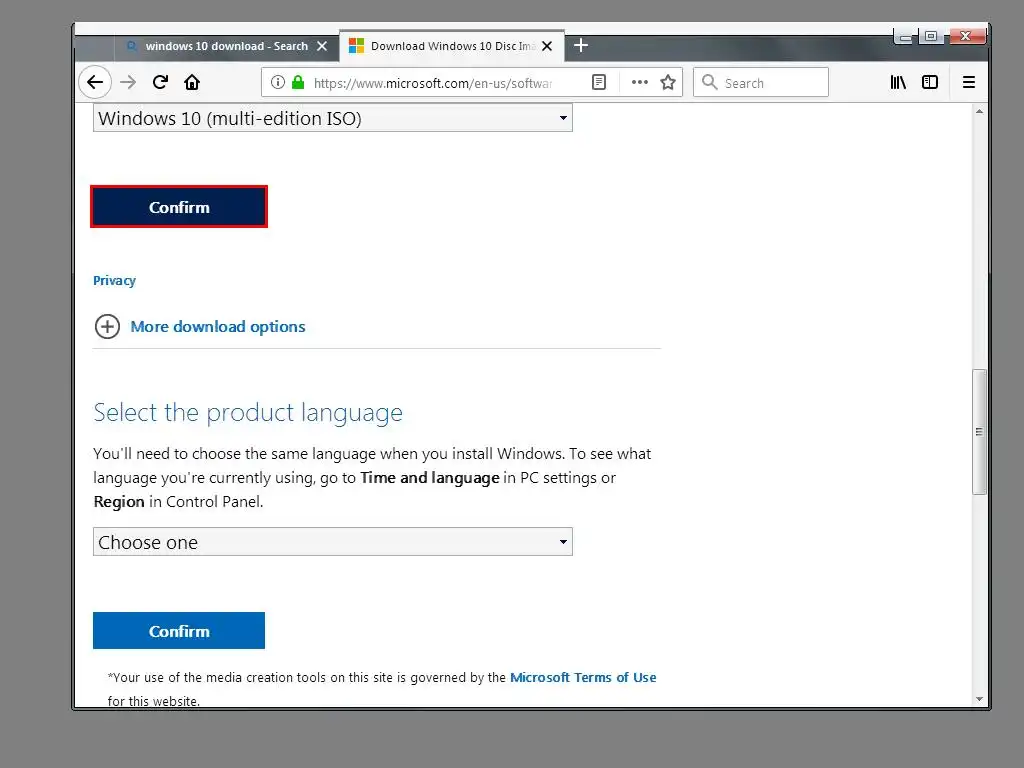Click the green secure padlock icon

click(298, 82)
